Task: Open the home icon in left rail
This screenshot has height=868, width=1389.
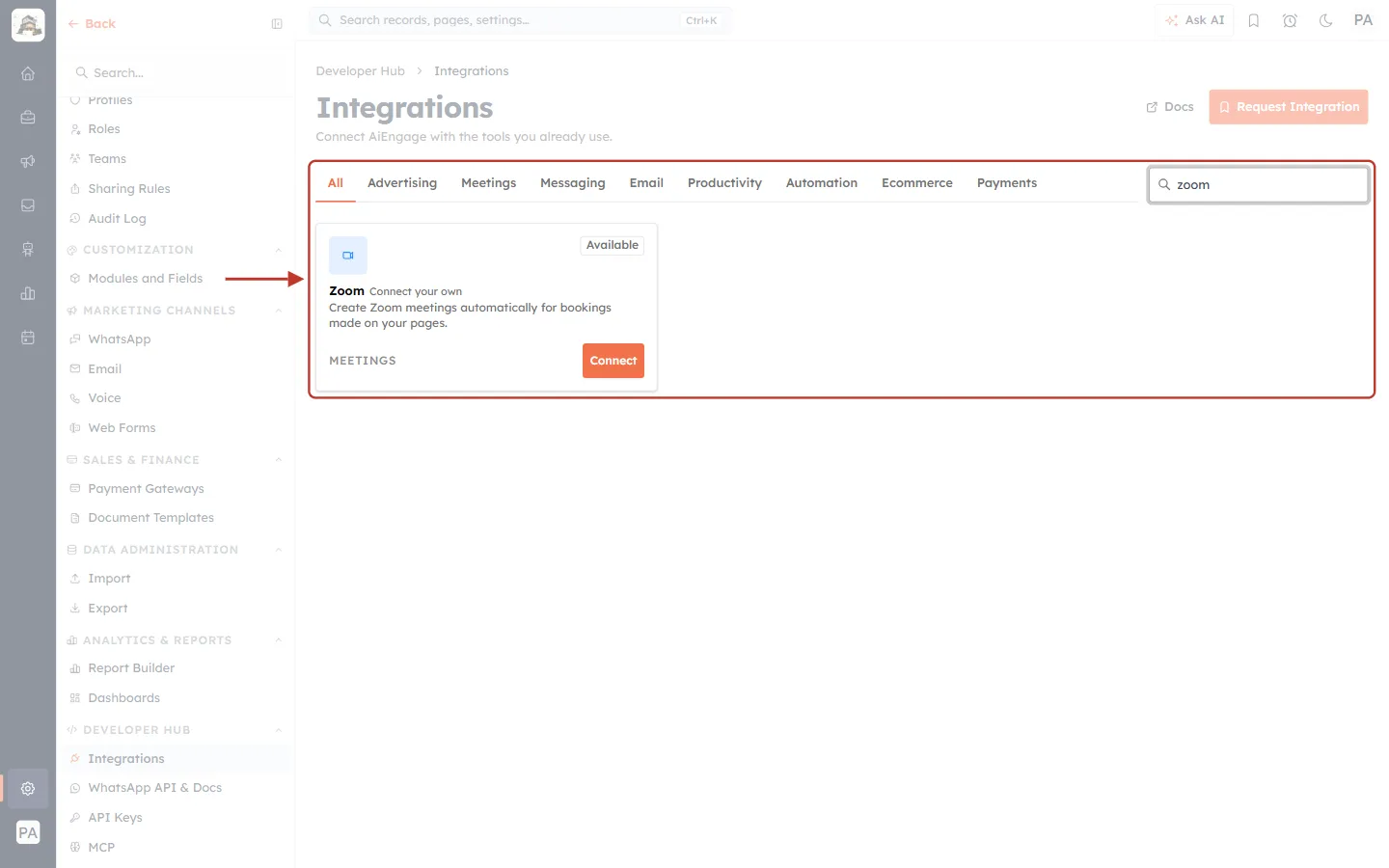Action: [x=28, y=73]
